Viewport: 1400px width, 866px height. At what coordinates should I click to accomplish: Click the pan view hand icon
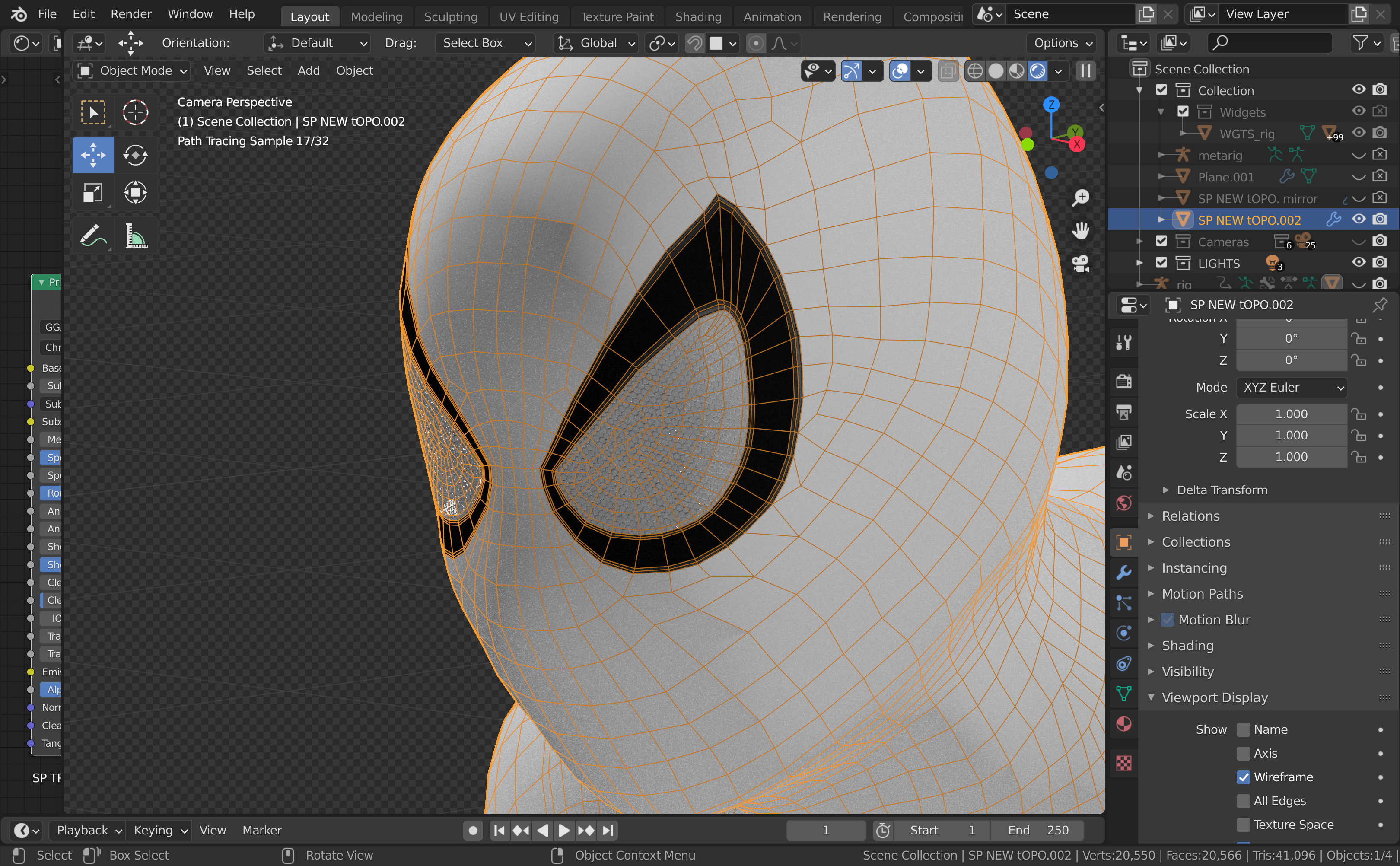[x=1081, y=231]
